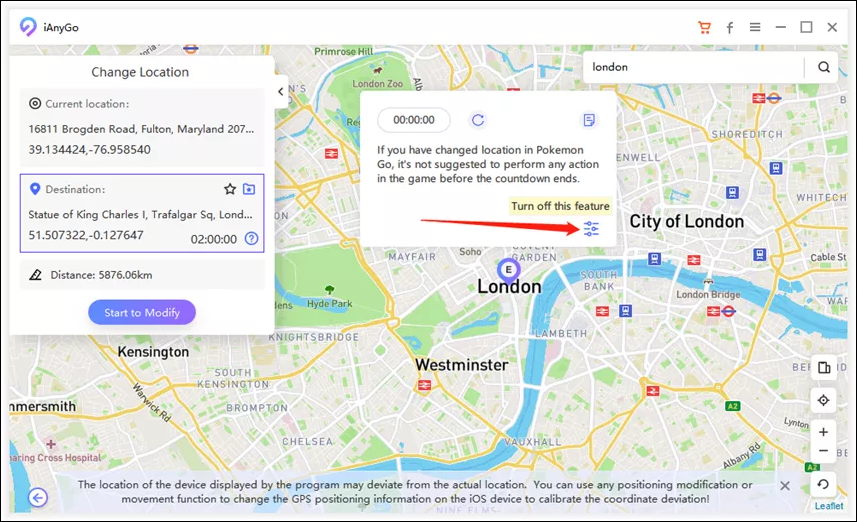Viewport: 857px width, 522px height.
Task: Open cooldown records note icon
Action: click(x=589, y=120)
